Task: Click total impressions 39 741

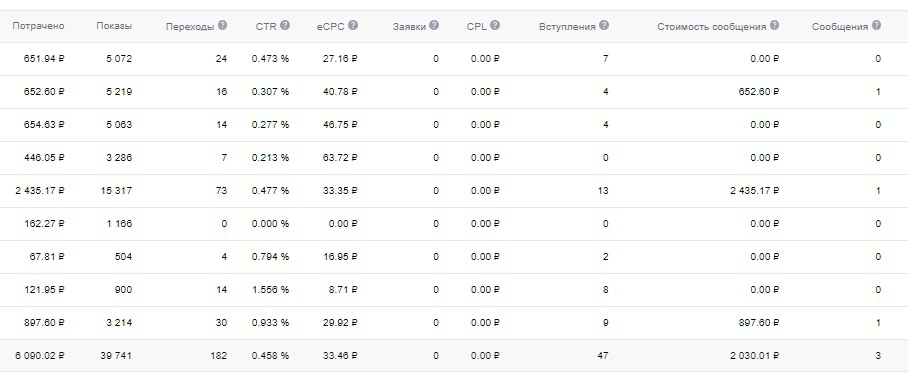Action: 116,355
